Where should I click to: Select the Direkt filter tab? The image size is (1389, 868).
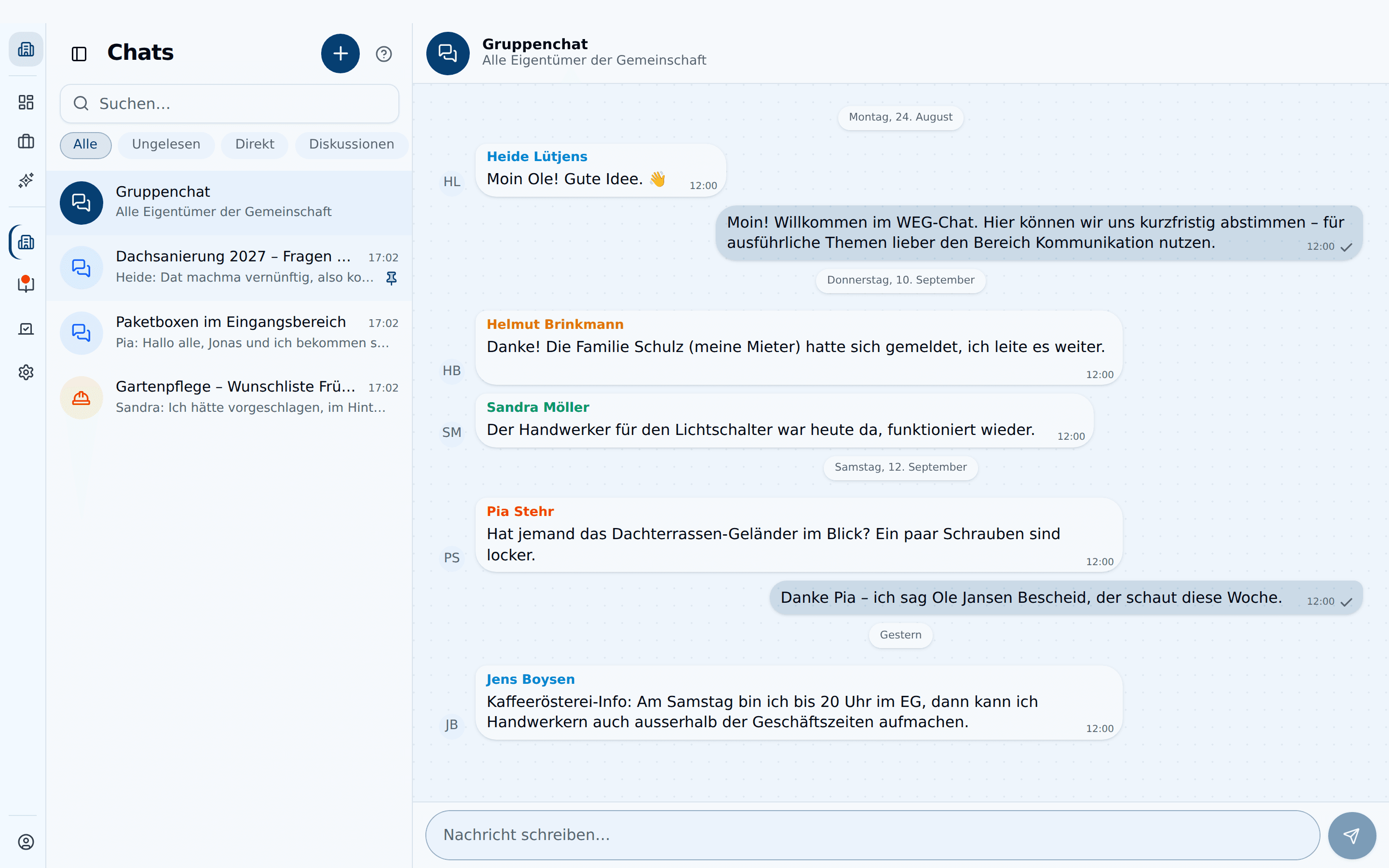coord(255,145)
